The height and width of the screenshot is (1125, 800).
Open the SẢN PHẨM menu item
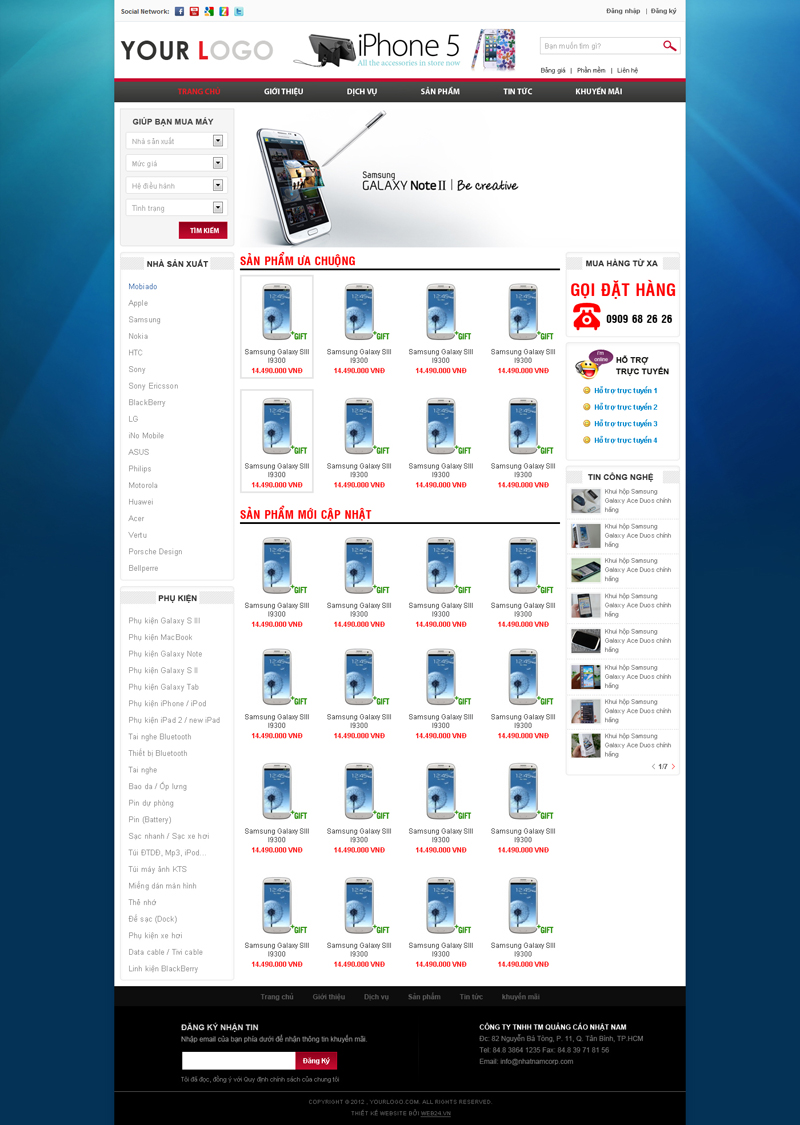tap(440, 91)
